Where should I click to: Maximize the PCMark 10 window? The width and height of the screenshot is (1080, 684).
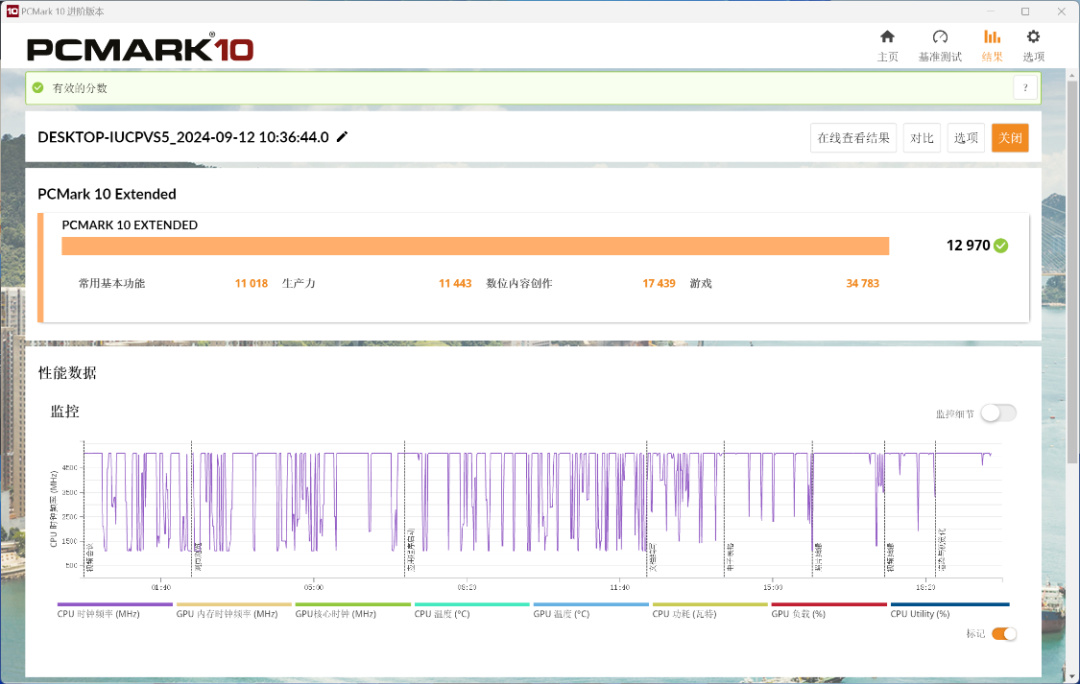pos(1025,11)
